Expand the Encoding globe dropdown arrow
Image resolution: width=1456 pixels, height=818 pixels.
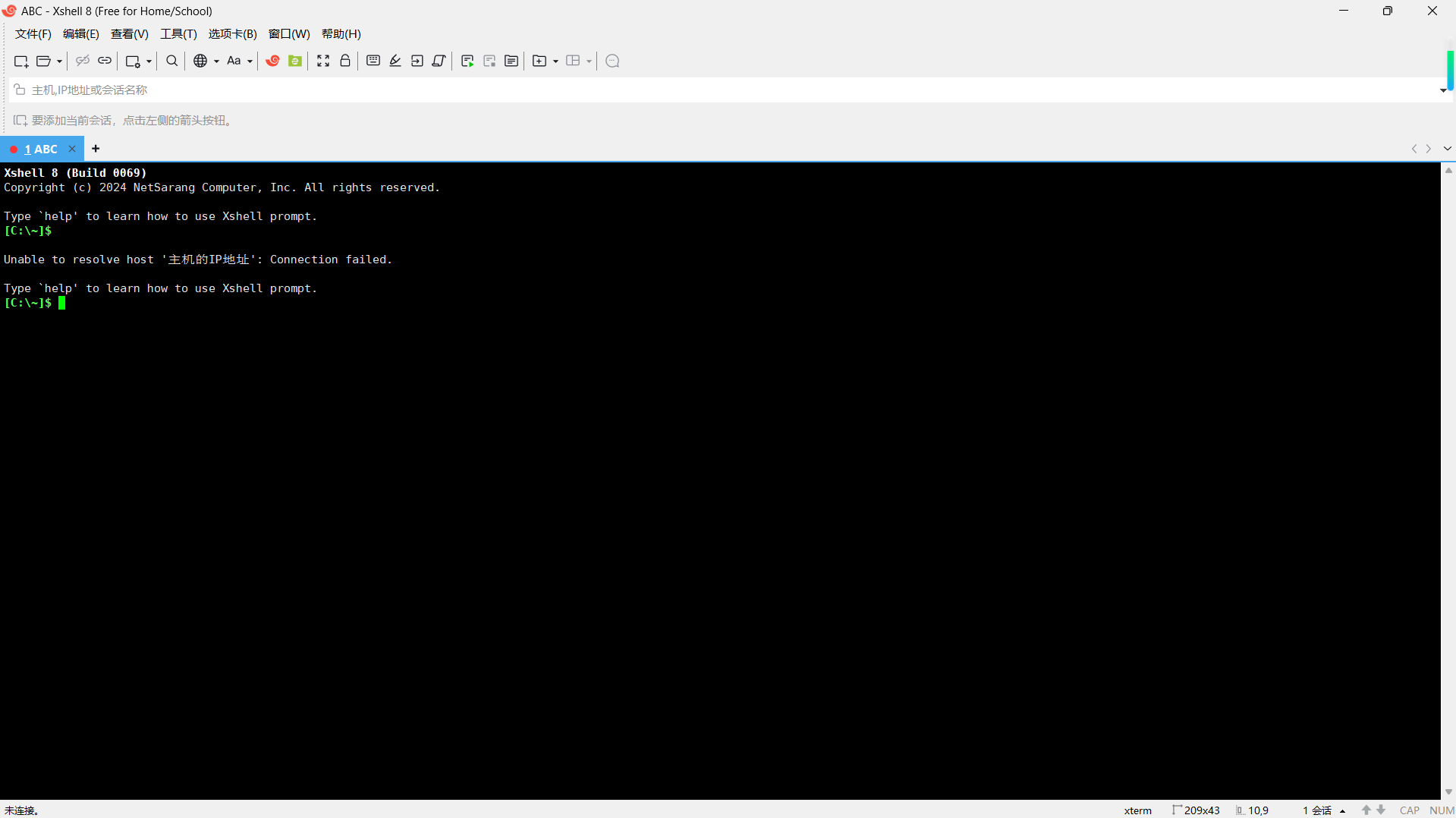(x=216, y=61)
